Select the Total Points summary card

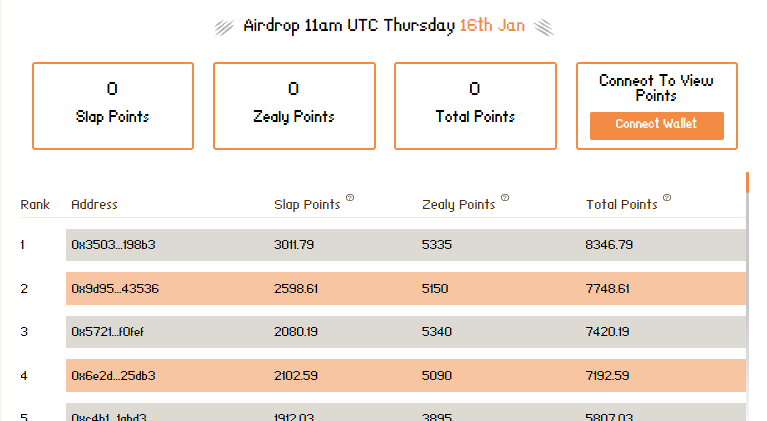tap(475, 106)
